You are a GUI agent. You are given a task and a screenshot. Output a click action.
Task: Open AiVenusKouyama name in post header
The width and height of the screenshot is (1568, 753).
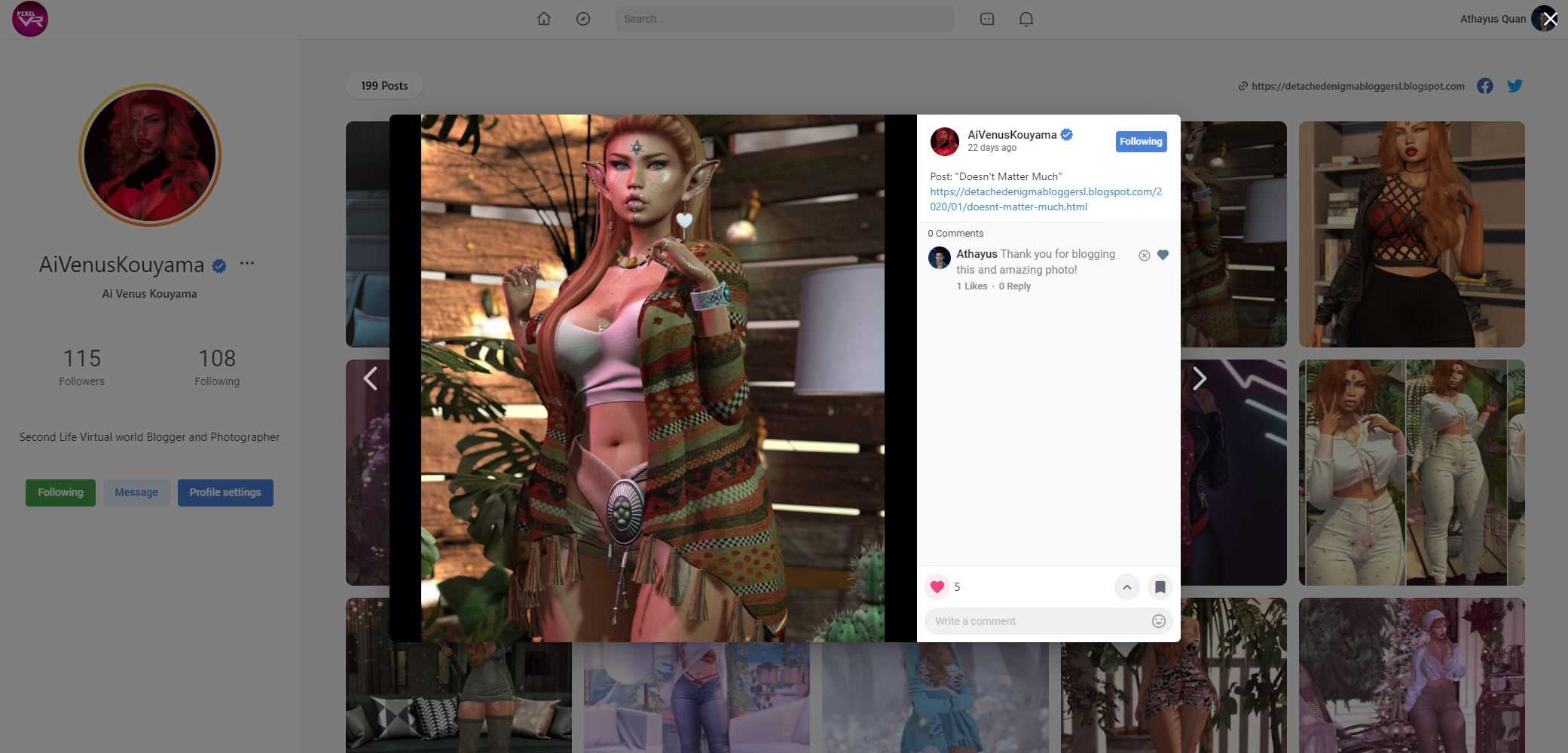point(1012,135)
